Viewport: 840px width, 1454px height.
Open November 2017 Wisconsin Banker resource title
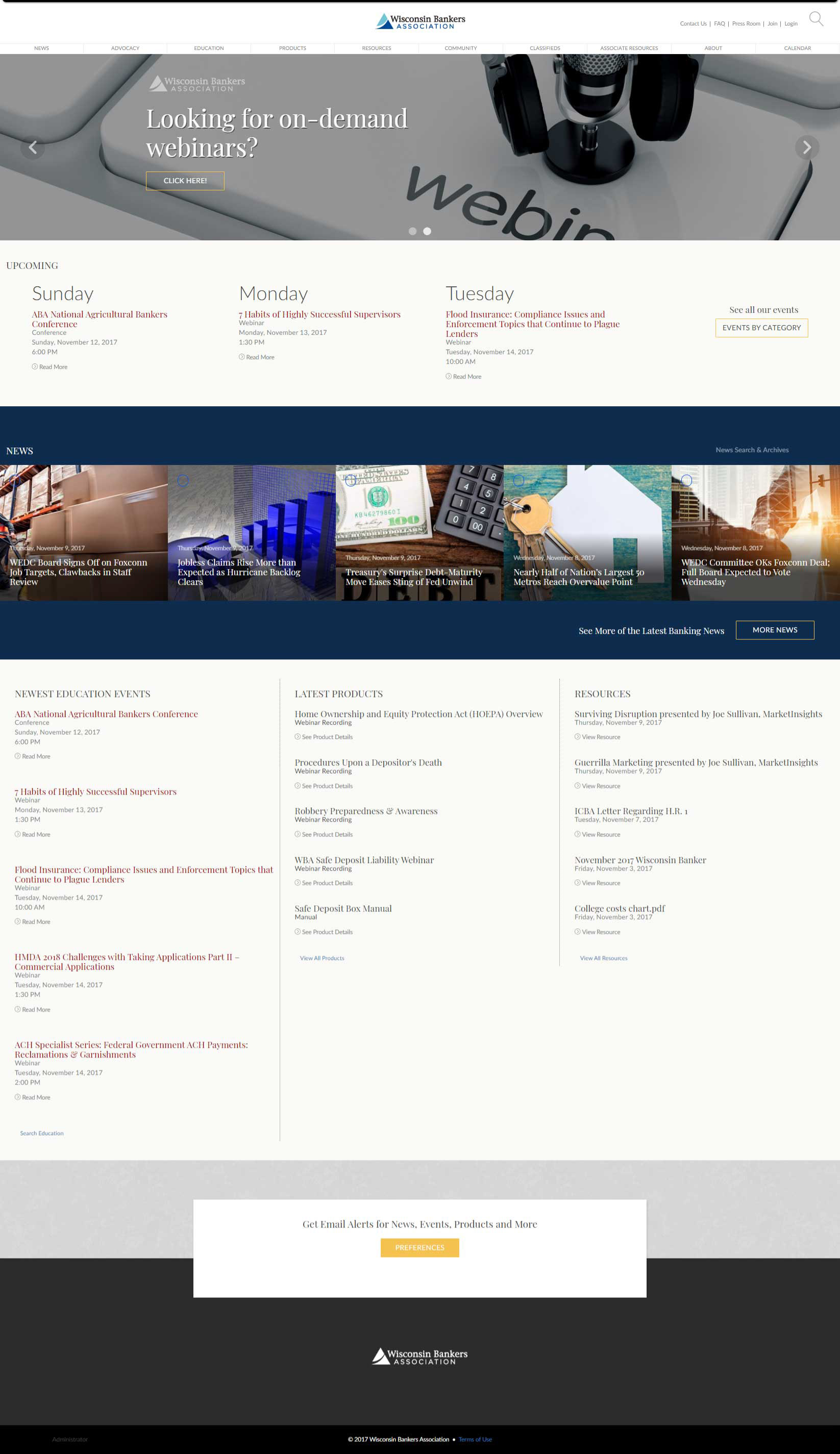640,860
